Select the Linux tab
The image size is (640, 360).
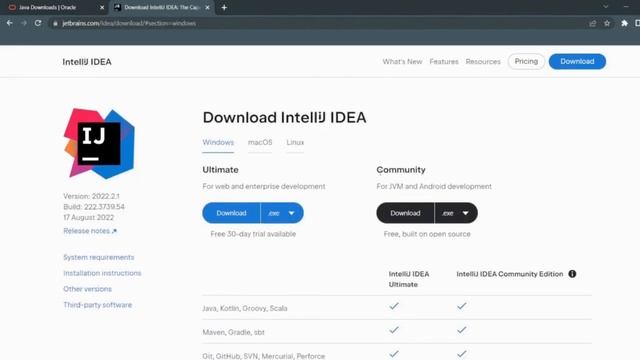[x=295, y=142]
